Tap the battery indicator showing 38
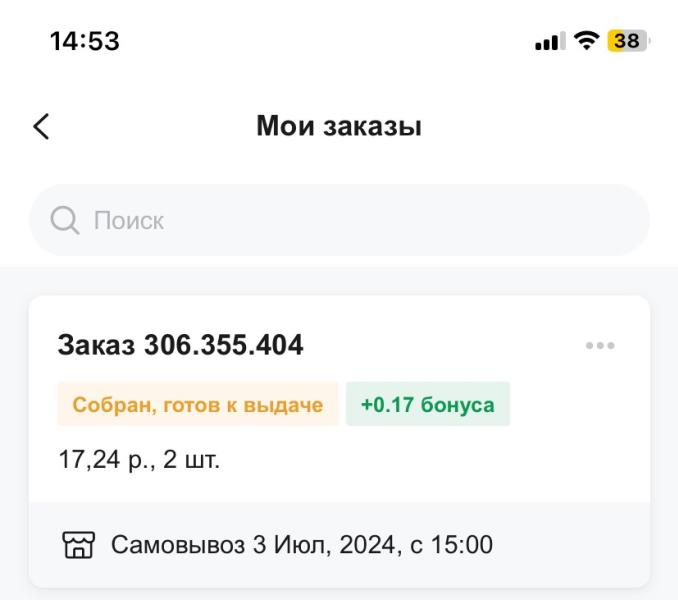The width and height of the screenshot is (678, 600). coord(628,41)
